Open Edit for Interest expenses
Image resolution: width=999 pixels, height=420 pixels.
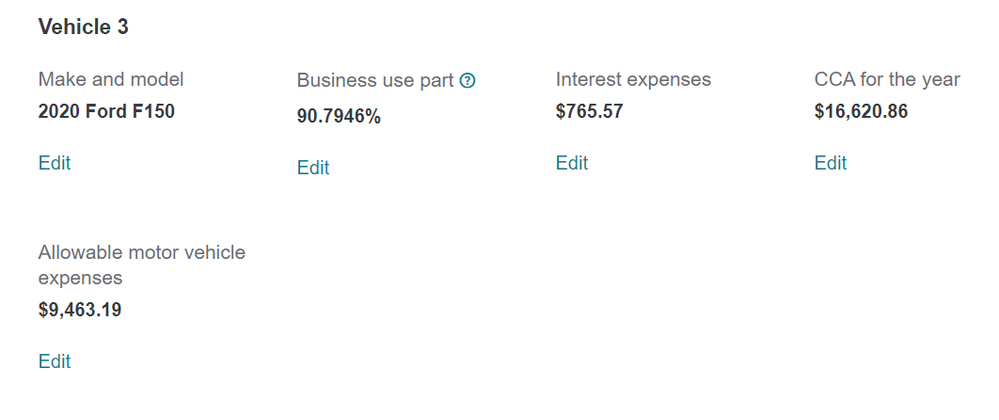(x=572, y=163)
